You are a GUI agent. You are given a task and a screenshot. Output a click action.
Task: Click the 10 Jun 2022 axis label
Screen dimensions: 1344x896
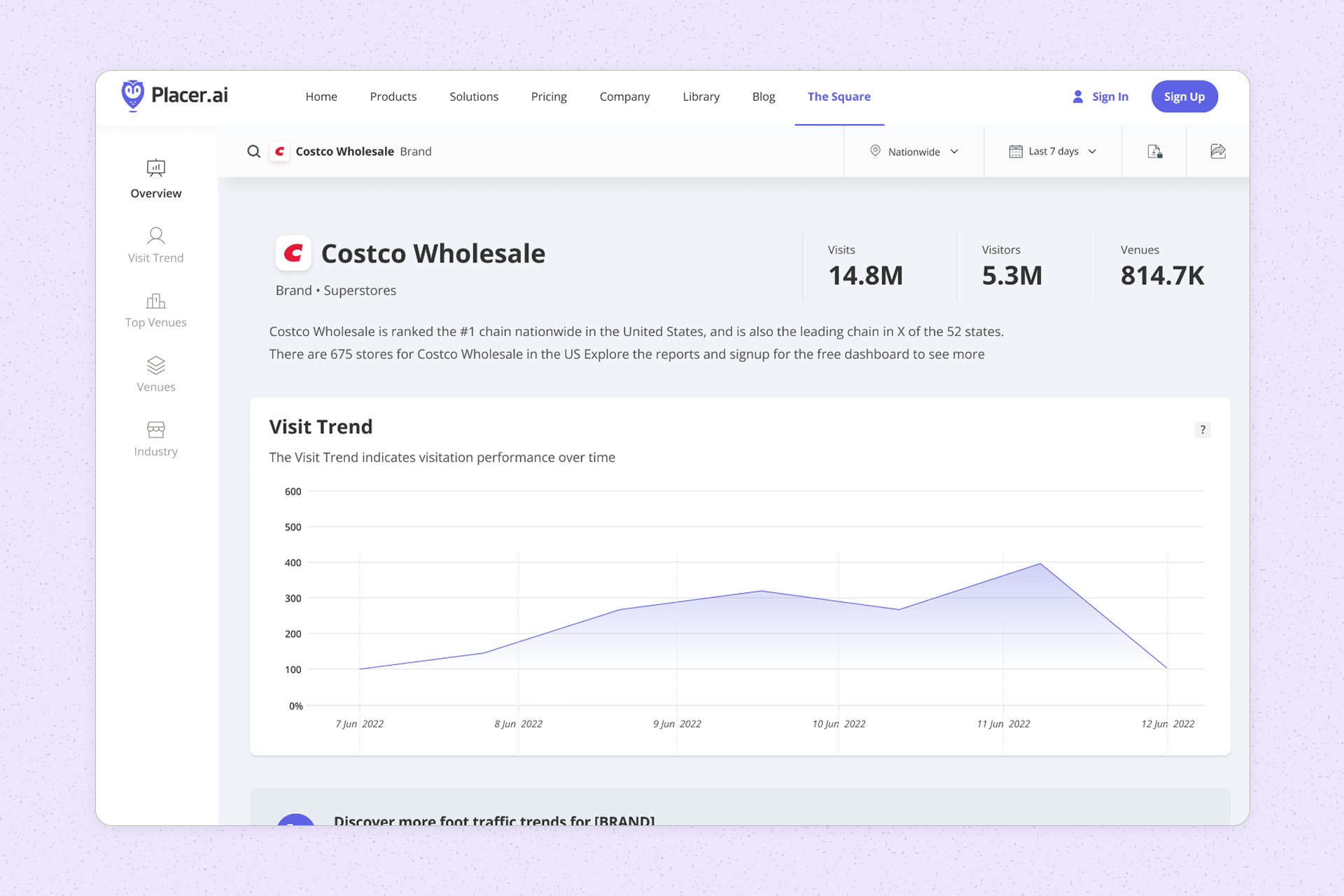[x=839, y=724]
